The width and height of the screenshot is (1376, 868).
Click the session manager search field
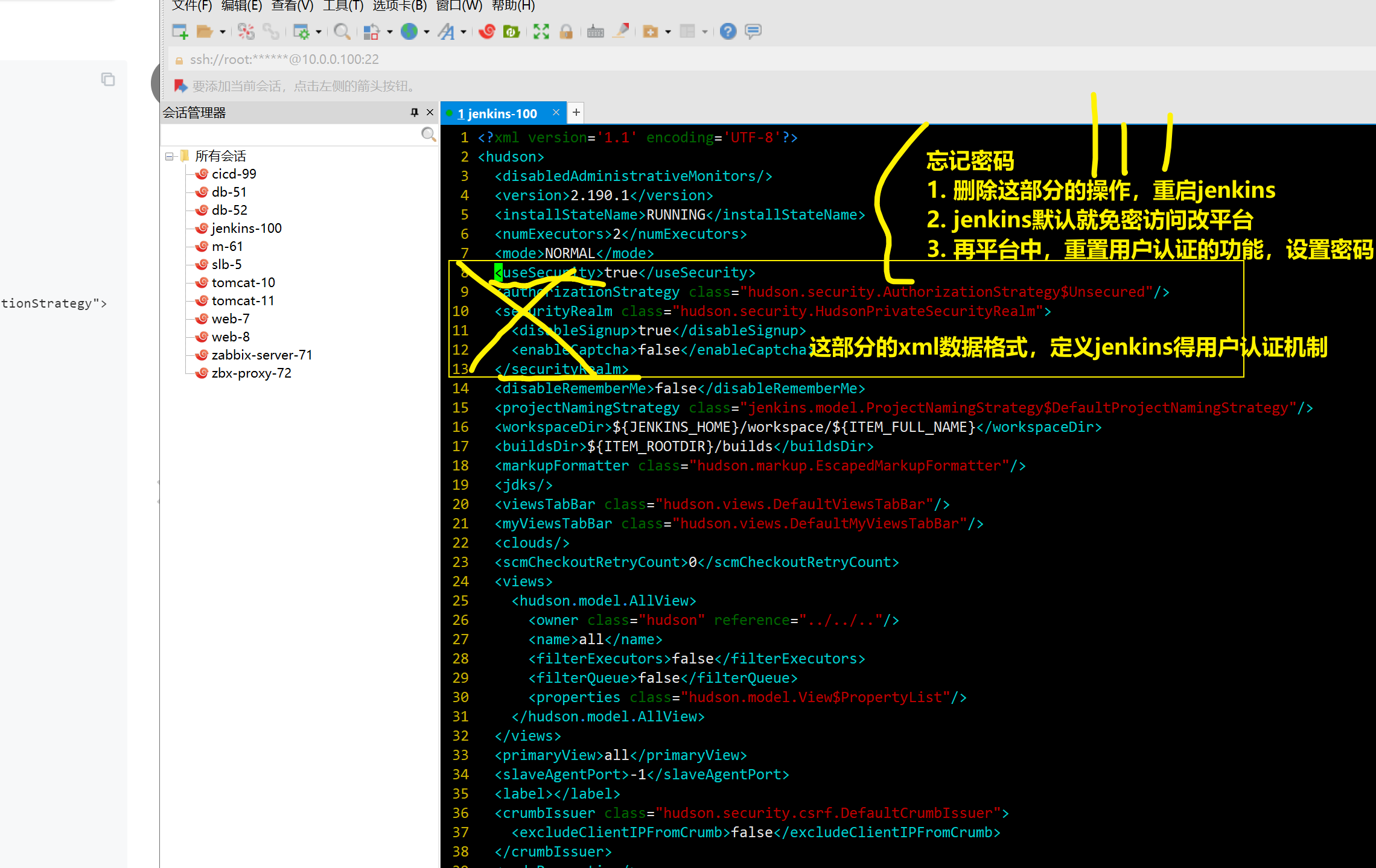(290, 134)
